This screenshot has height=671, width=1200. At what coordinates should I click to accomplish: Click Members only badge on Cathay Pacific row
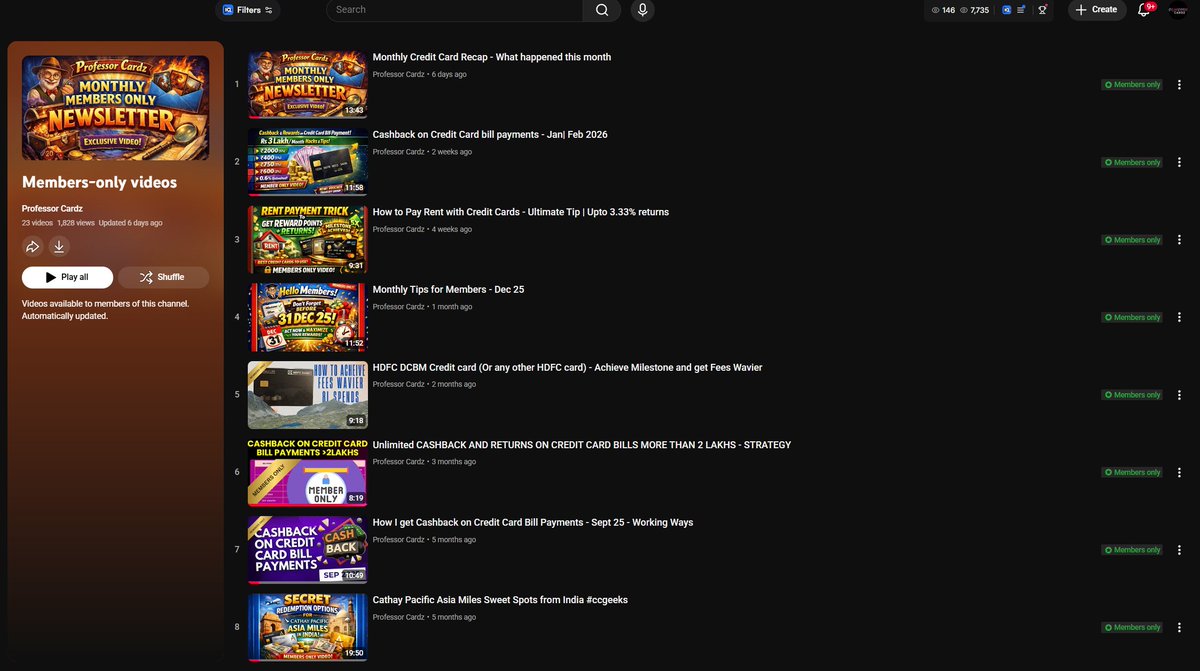pos(1133,627)
